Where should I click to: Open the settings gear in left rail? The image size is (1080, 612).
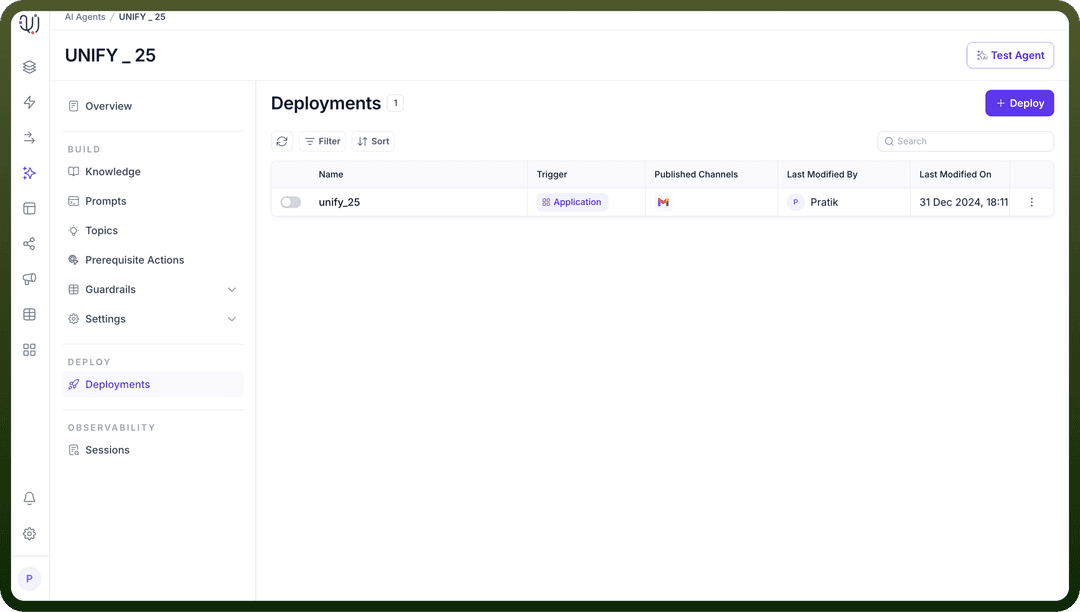(x=29, y=534)
